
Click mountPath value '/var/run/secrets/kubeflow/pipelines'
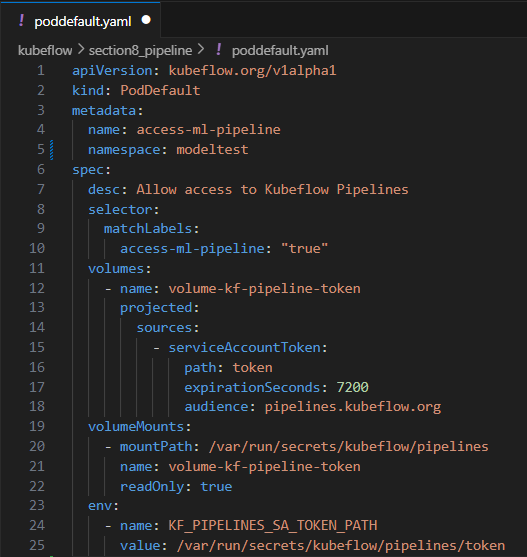coord(349,447)
